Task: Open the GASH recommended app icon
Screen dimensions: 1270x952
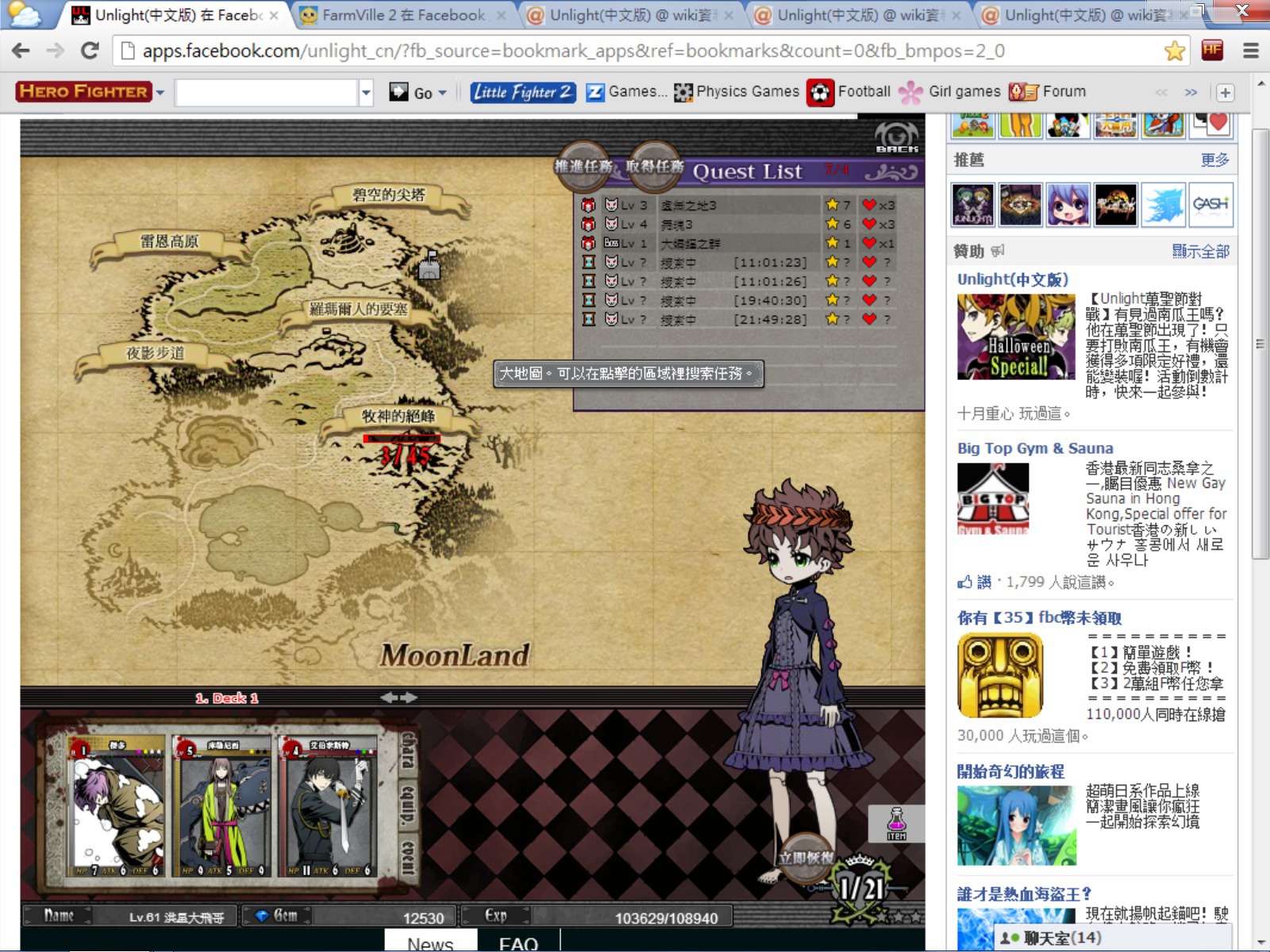Action: click(1211, 204)
